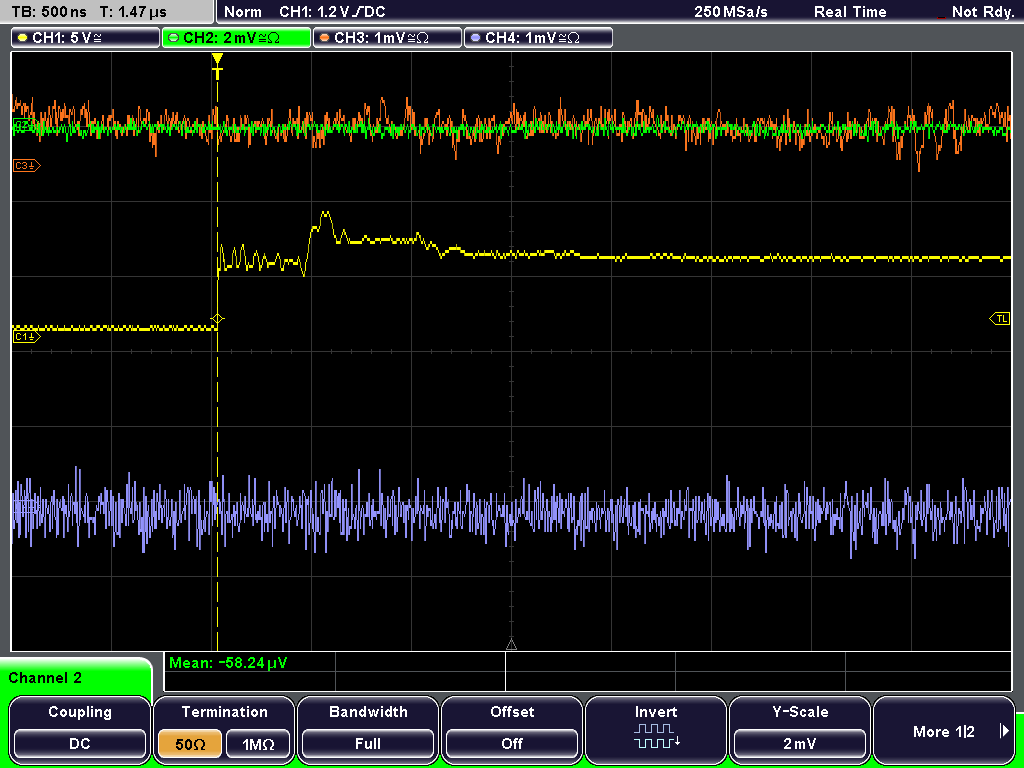This screenshot has width=1024, height=768.
Task: Set termination to 1MΩ
Action: [x=258, y=744]
